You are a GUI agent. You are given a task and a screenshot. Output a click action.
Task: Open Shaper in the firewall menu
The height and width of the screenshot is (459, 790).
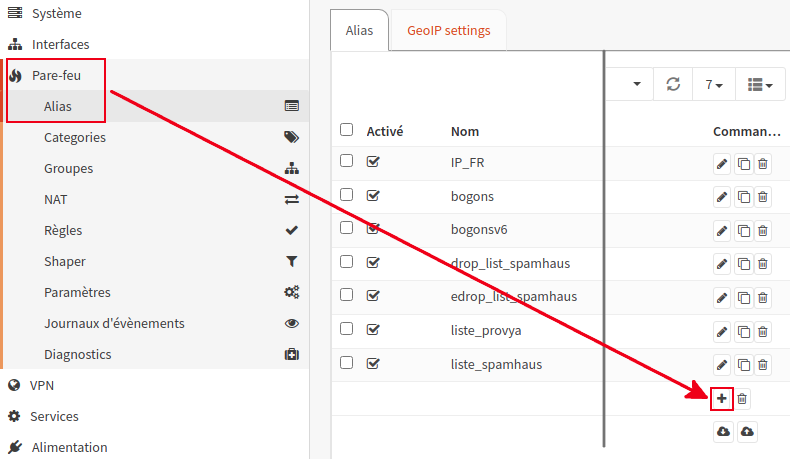click(x=156, y=261)
